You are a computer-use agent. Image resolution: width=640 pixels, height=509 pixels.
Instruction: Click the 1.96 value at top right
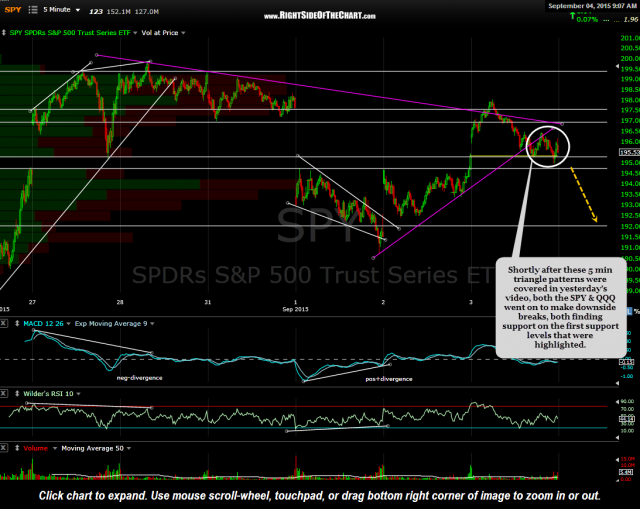point(631,19)
